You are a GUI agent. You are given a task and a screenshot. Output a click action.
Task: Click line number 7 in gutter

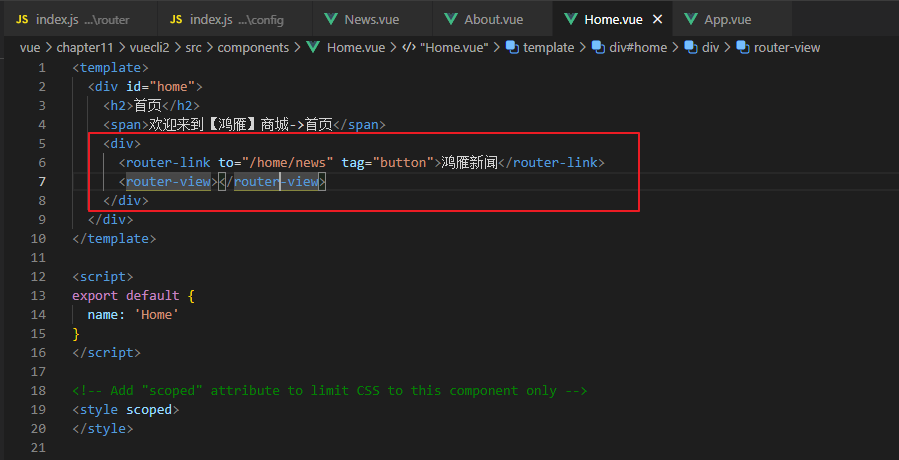click(41, 182)
